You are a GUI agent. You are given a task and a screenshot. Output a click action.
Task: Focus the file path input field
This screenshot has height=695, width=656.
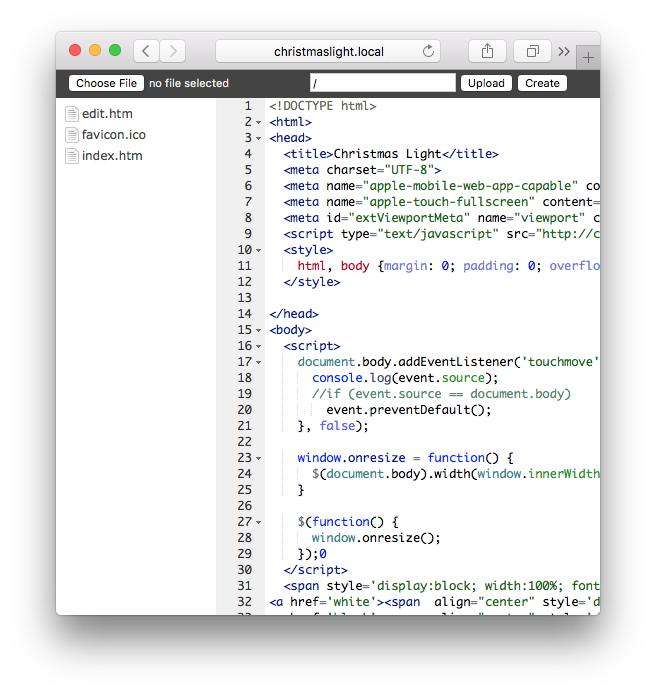[x=382, y=83]
